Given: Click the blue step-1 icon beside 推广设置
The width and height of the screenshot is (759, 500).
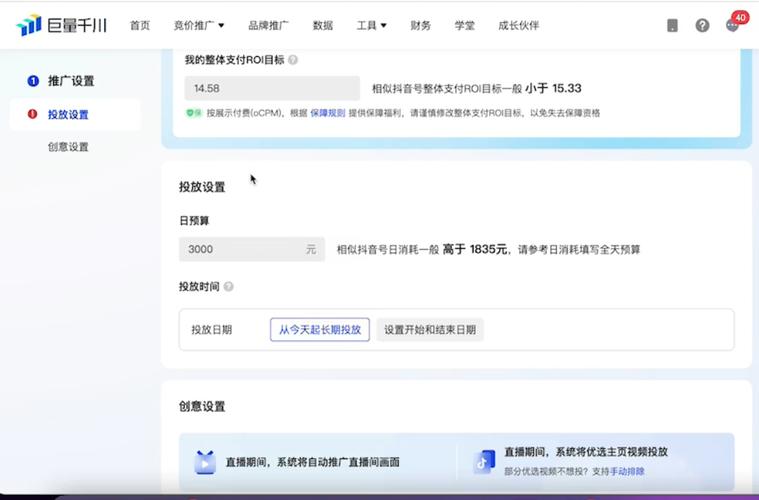Looking at the screenshot, I should [33, 81].
